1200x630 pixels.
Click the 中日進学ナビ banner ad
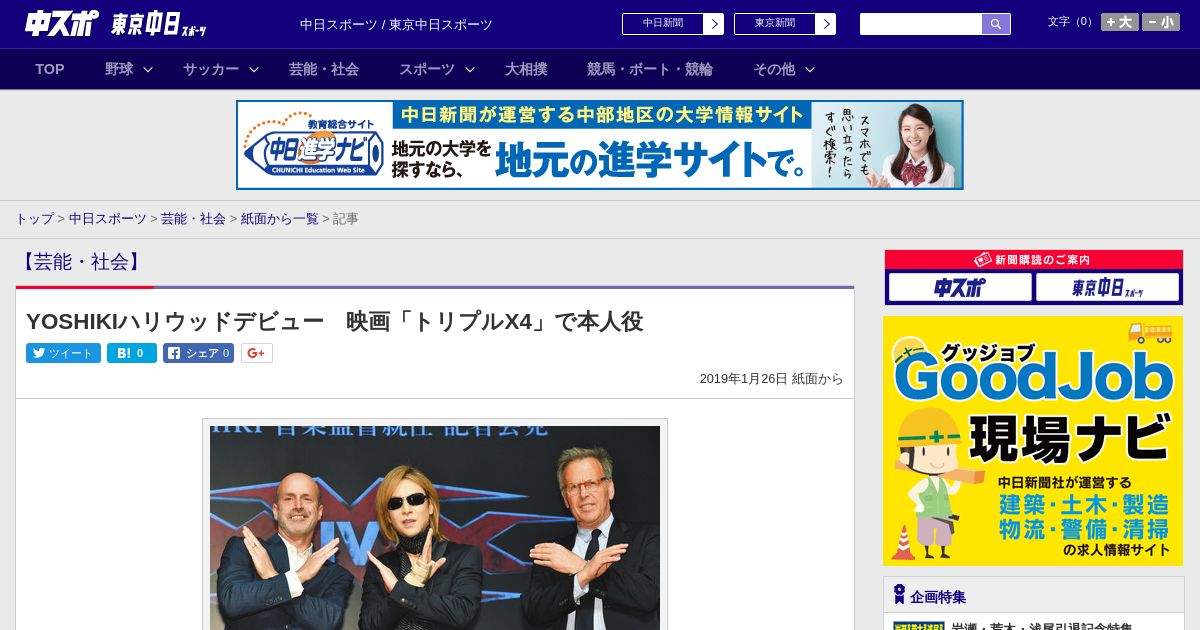click(600, 145)
